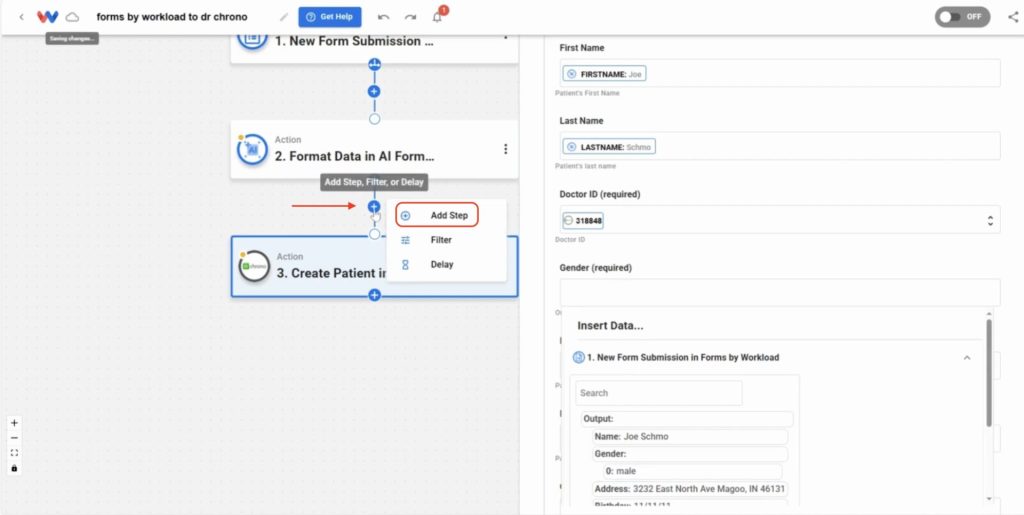Undo the last change
Screen dimensions: 1024x515
383,17
